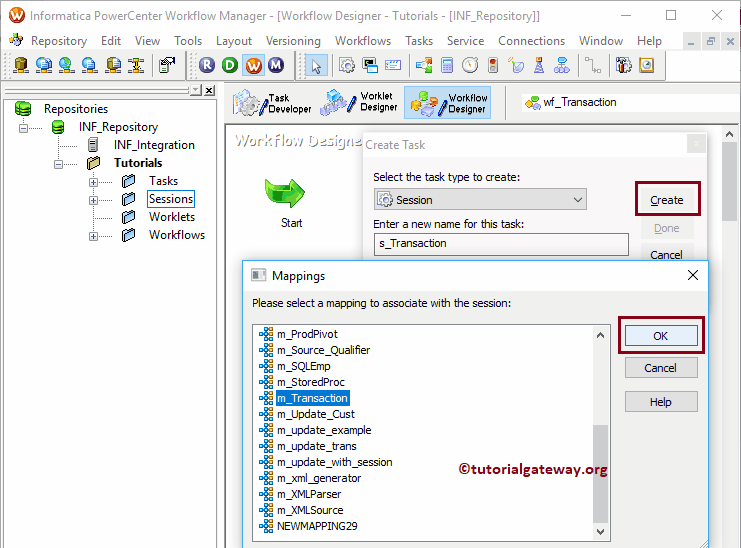Collapse the Tutorials folder node

58,164
